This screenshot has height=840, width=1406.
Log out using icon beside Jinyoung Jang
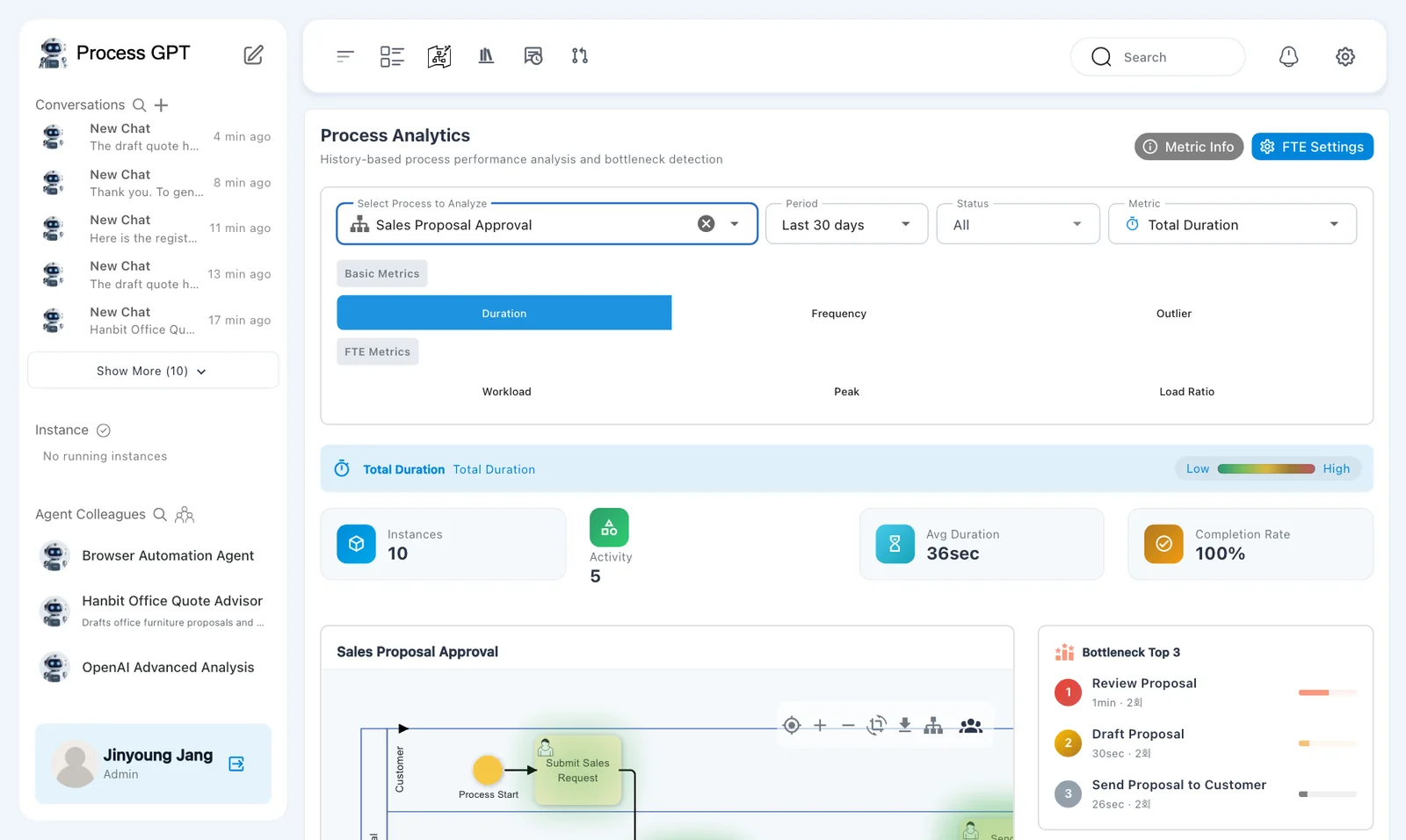pos(236,764)
